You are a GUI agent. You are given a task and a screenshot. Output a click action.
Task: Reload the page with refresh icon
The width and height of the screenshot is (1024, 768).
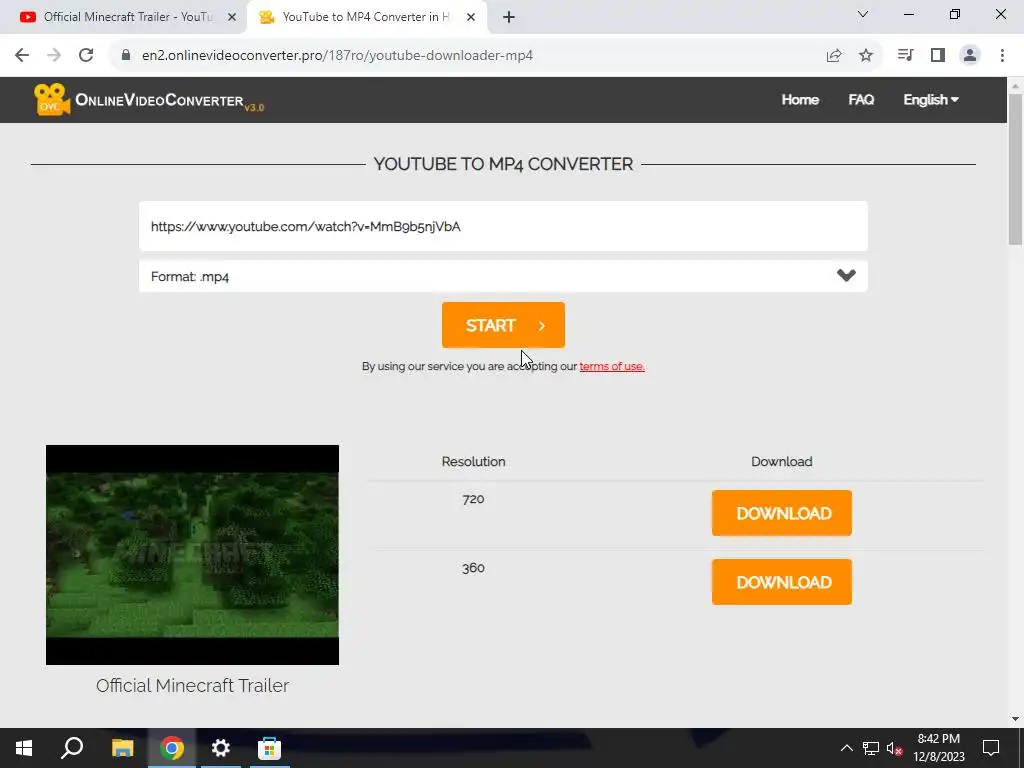click(86, 56)
